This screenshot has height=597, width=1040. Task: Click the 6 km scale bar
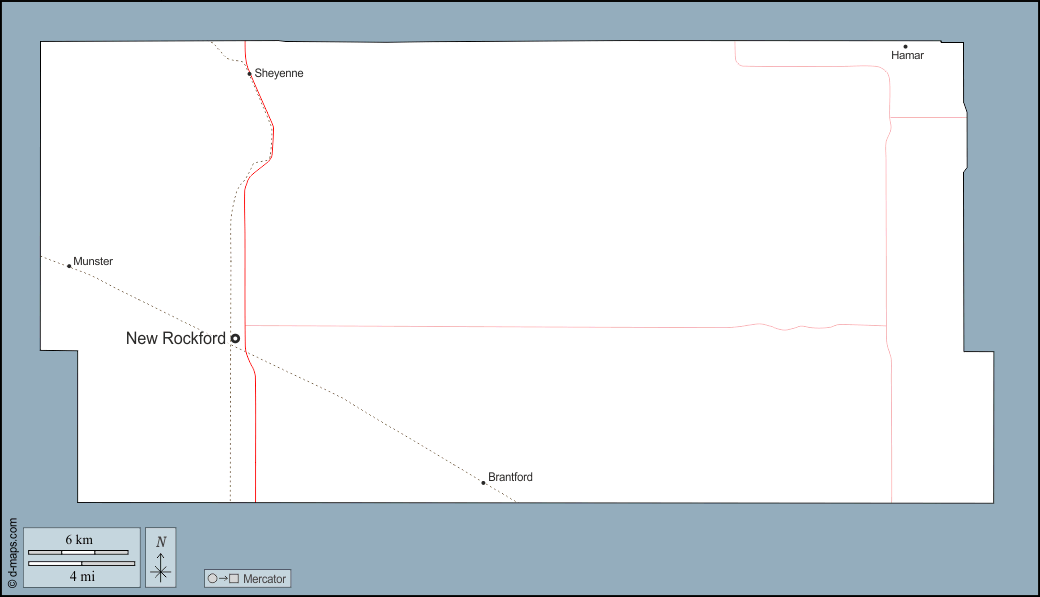click(x=78, y=552)
